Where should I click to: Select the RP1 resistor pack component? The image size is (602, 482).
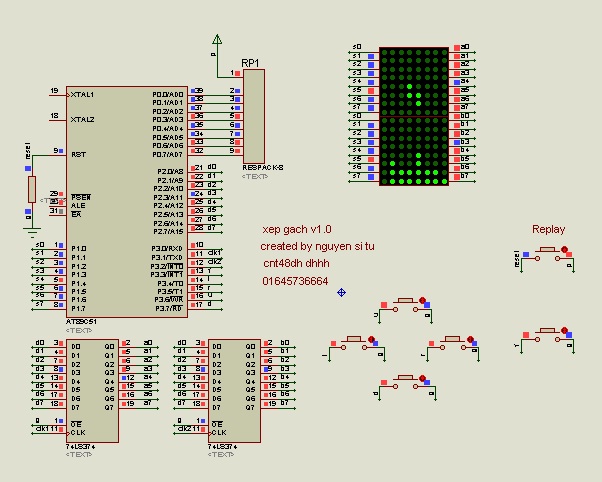coord(254,116)
